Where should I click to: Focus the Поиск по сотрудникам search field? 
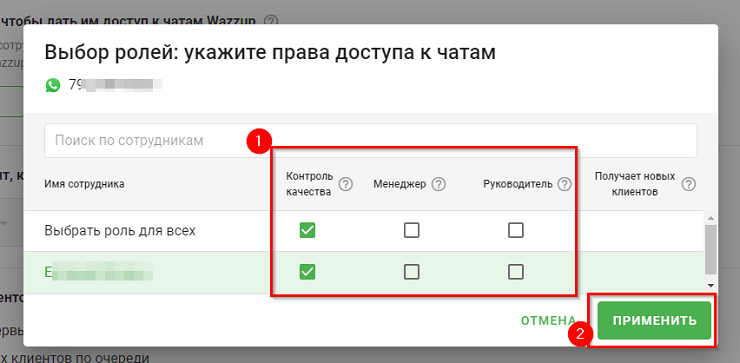[x=370, y=141]
